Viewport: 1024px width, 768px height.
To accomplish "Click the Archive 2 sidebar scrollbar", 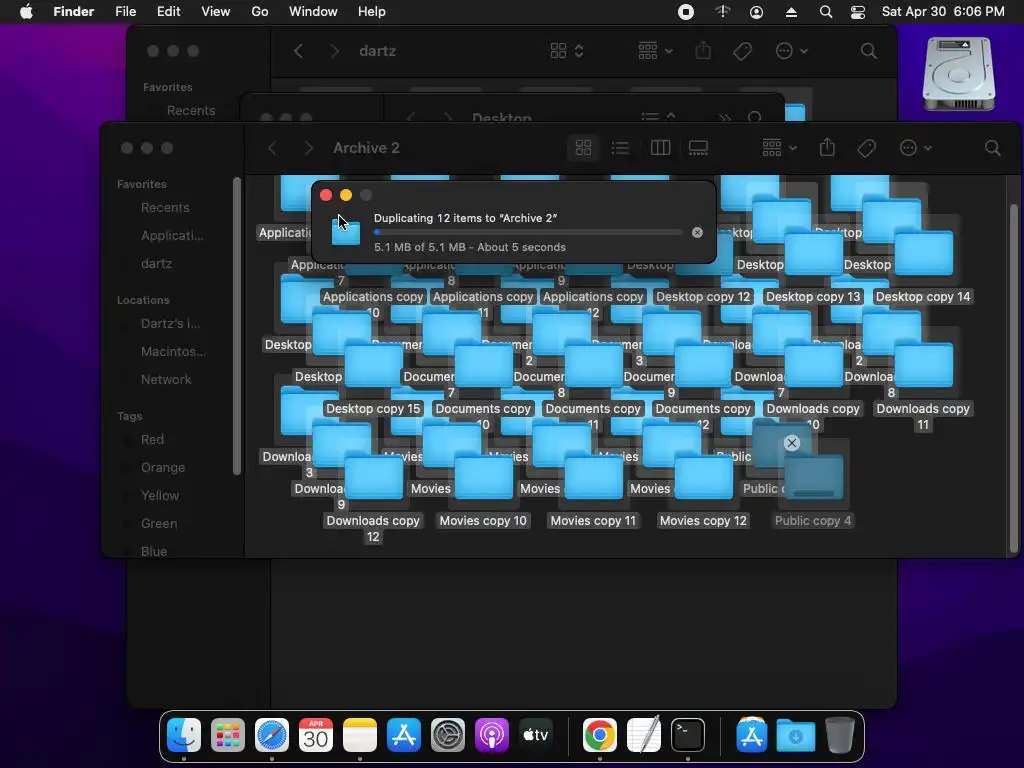I will (237, 327).
